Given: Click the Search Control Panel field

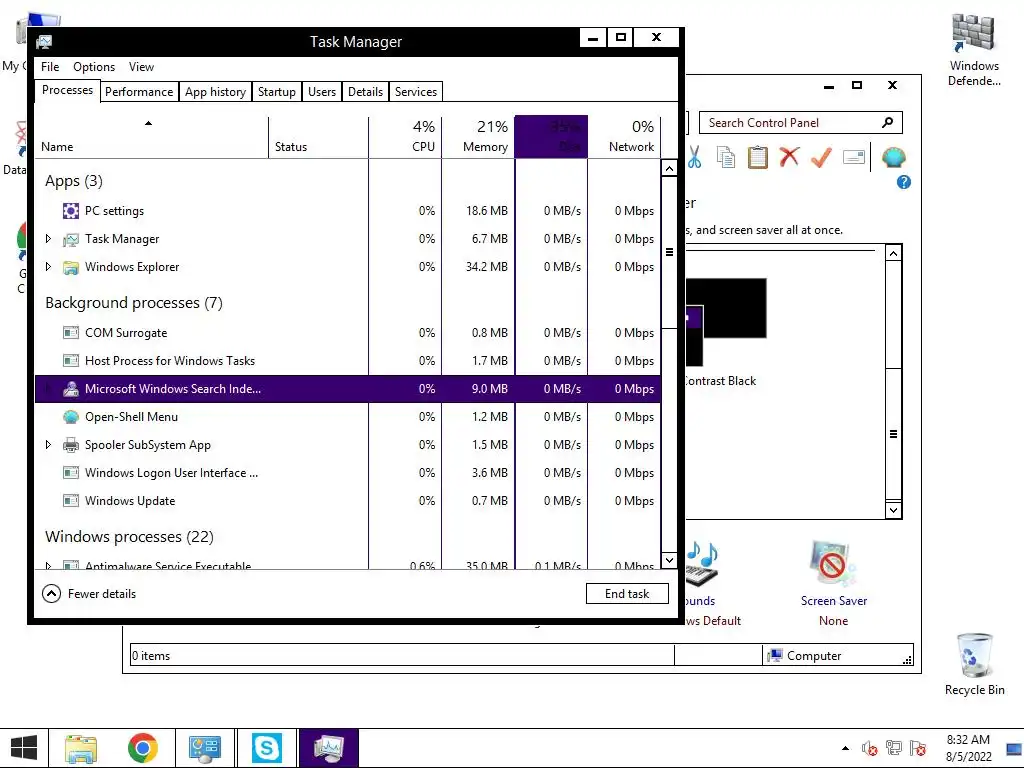Looking at the screenshot, I should click(x=801, y=123).
